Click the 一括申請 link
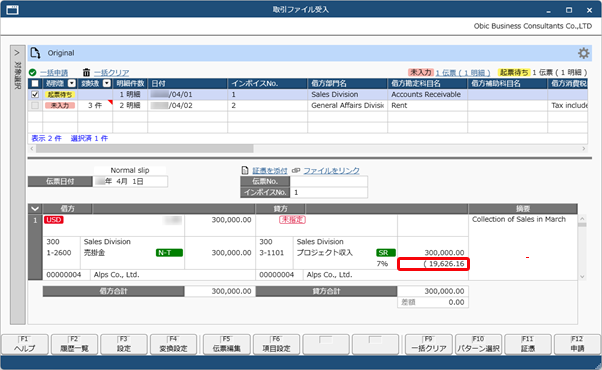Screen dimensions: 602x370 [x=54, y=73]
